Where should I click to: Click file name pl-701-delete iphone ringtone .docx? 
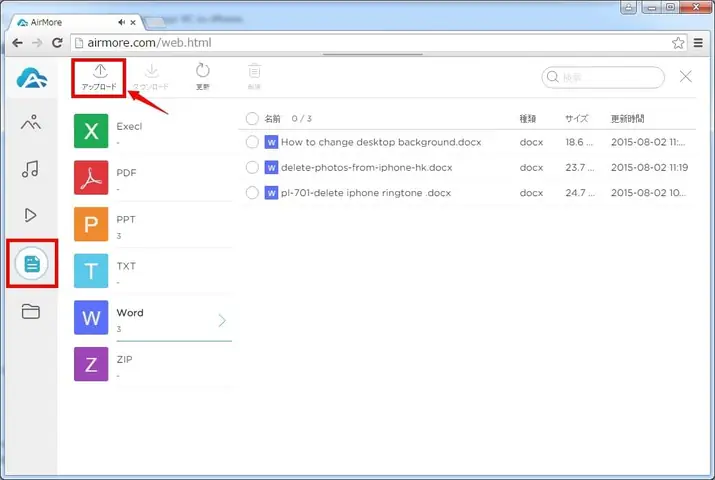(366, 193)
